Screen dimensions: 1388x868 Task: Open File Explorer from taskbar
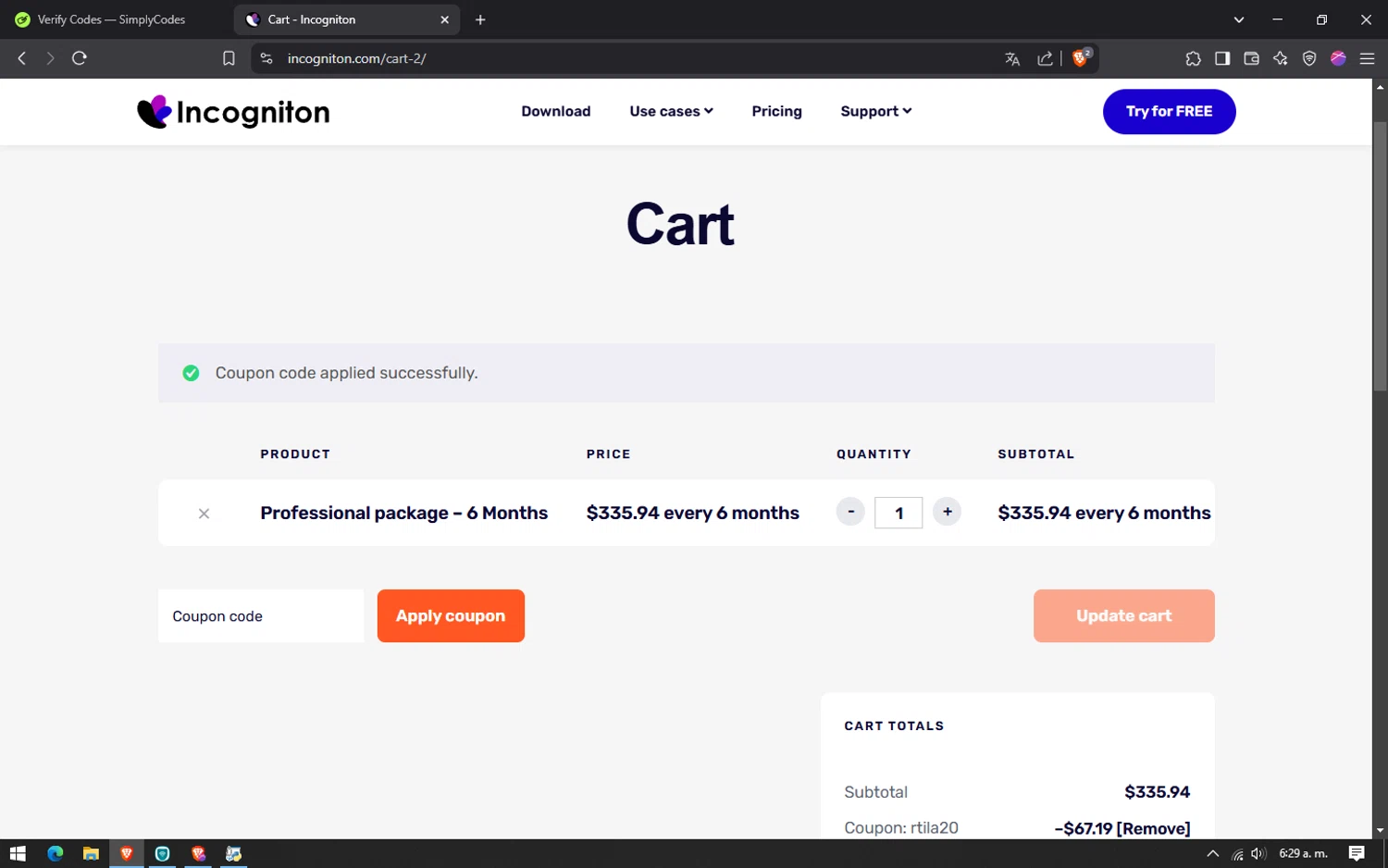[91, 853]
